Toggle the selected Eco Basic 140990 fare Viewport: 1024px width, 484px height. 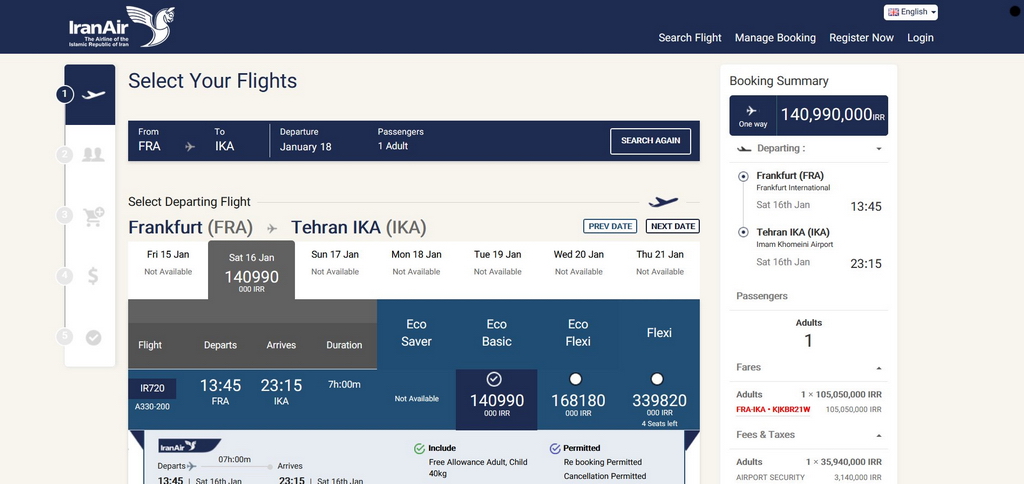(494, 379)
